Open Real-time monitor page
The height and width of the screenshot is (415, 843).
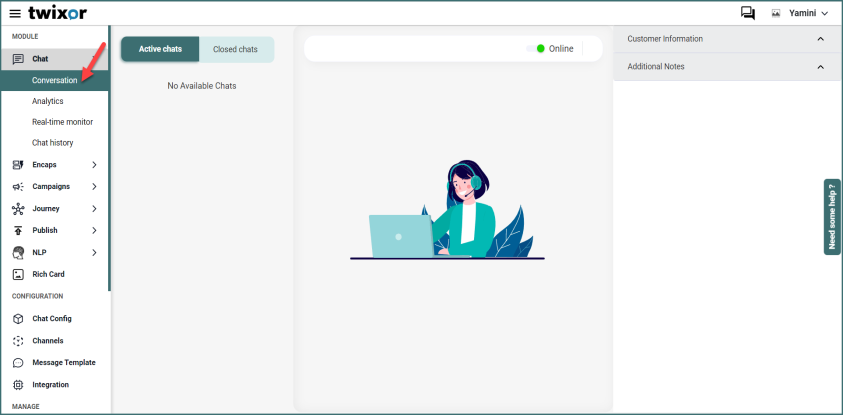[x=62, y=122]
